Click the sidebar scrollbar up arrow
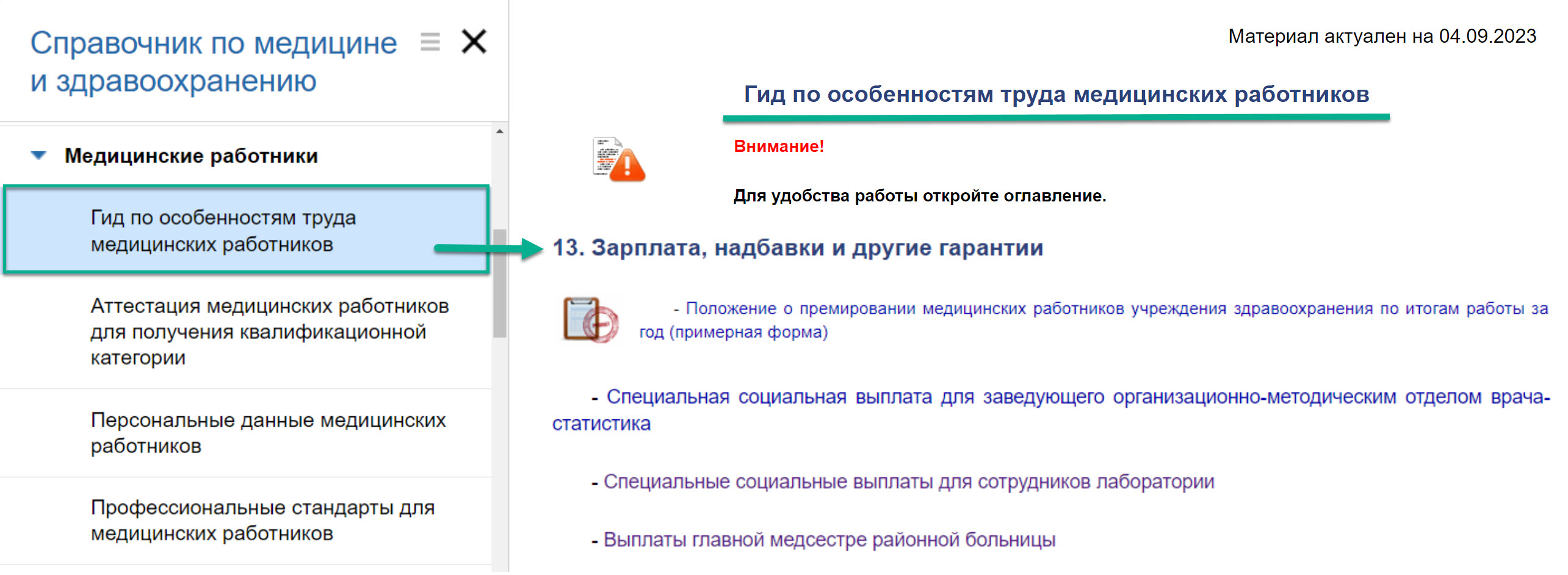This screenshot has width=1568, height=575. (x=500, y=131)
